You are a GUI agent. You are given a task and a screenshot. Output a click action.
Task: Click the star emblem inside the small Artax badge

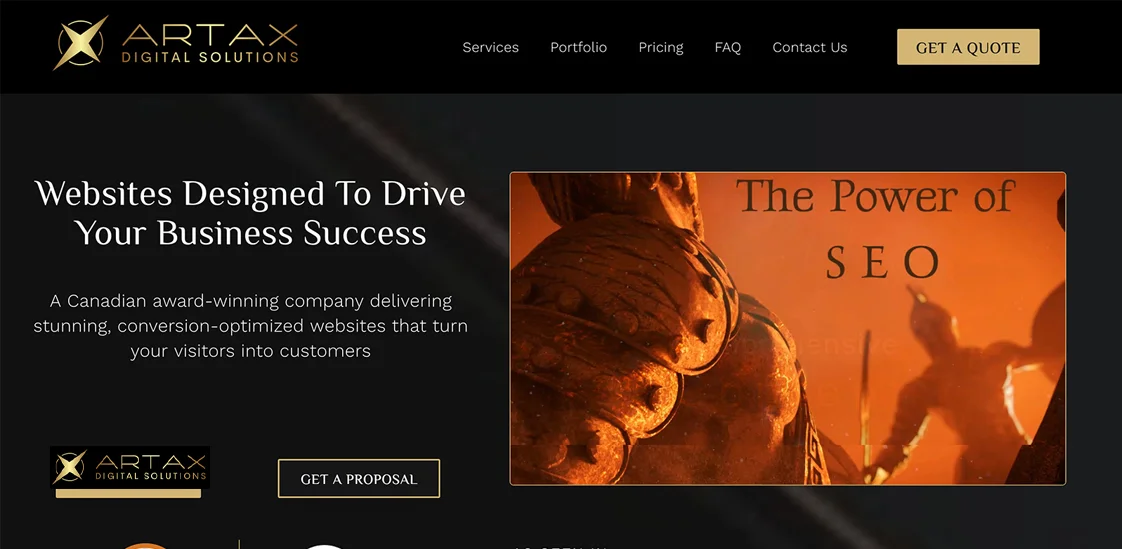pyautogui.click(x=69, y=467)
